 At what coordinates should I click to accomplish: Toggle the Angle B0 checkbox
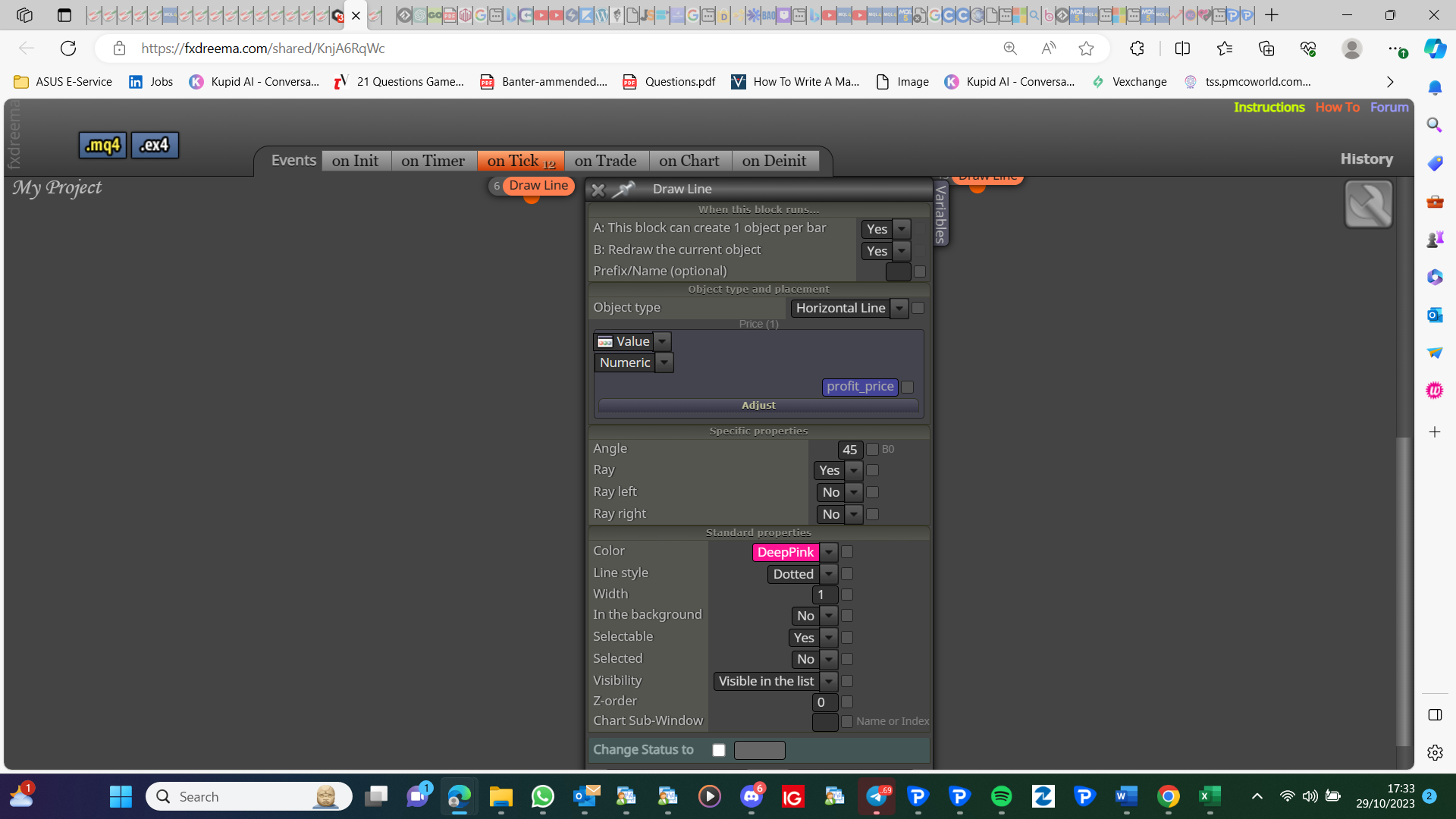[x=873, y=449]
